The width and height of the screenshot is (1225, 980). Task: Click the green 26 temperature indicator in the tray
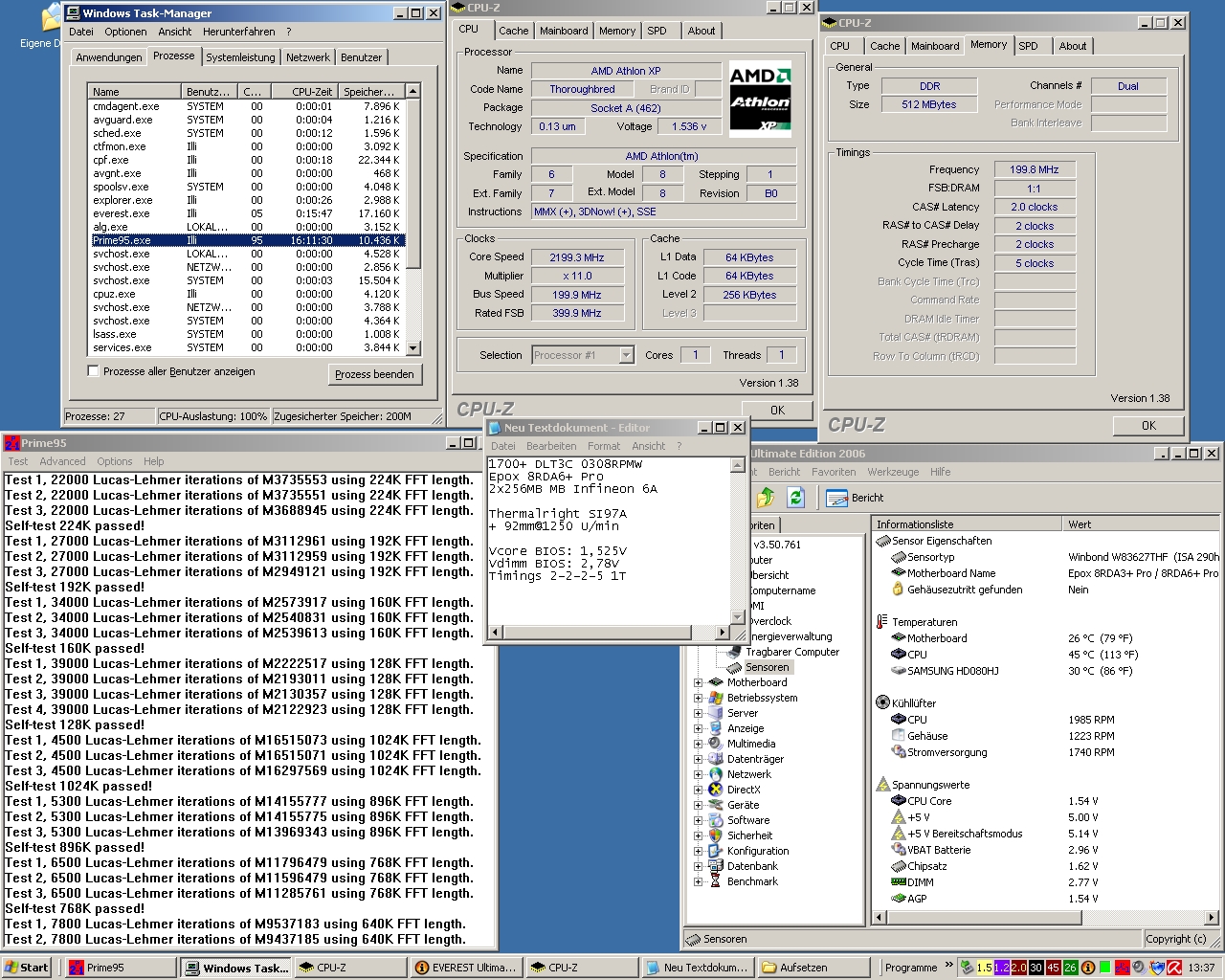click(x=1070, y=968)
